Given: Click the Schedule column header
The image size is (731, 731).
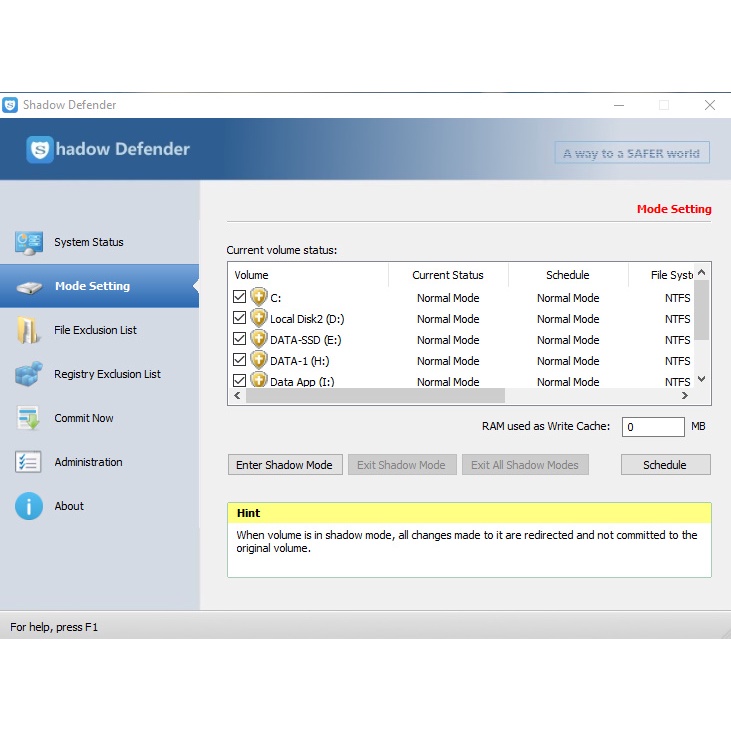Looking at the screenshot, I should tap(567, 275).
